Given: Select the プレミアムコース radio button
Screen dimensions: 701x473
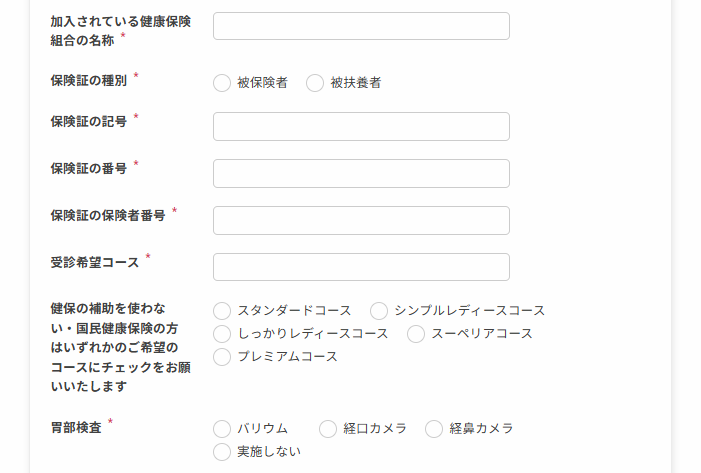Looking at the screenshot, I should 222,357.
